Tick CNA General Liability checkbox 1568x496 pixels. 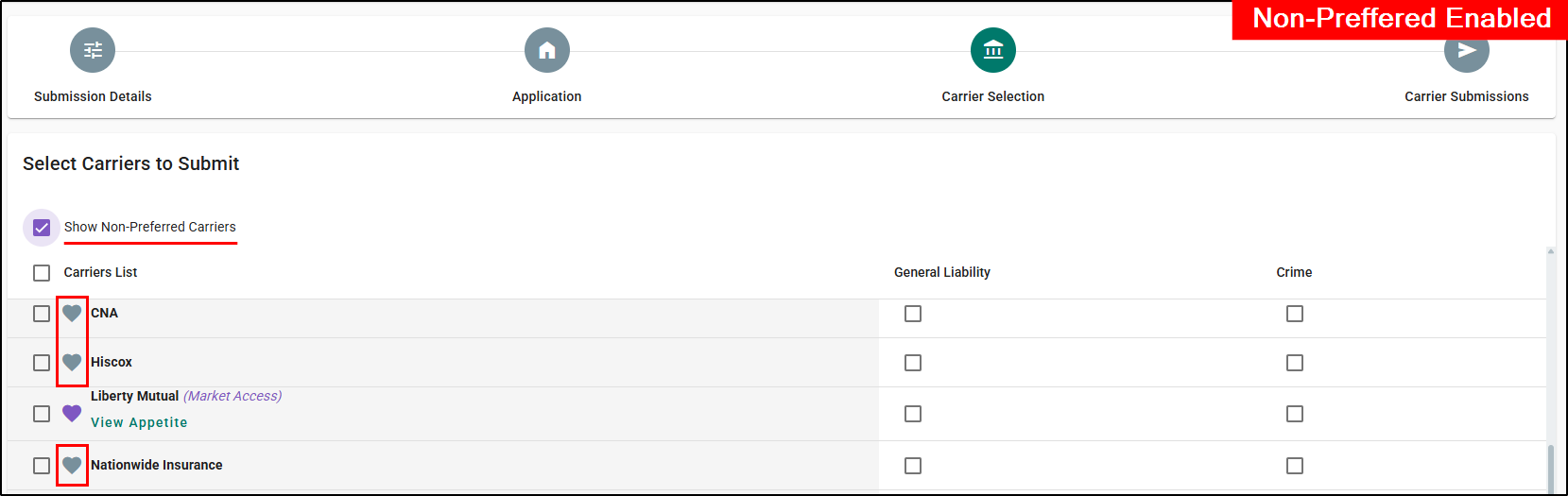pyautogui.click(x=913, y=314)
